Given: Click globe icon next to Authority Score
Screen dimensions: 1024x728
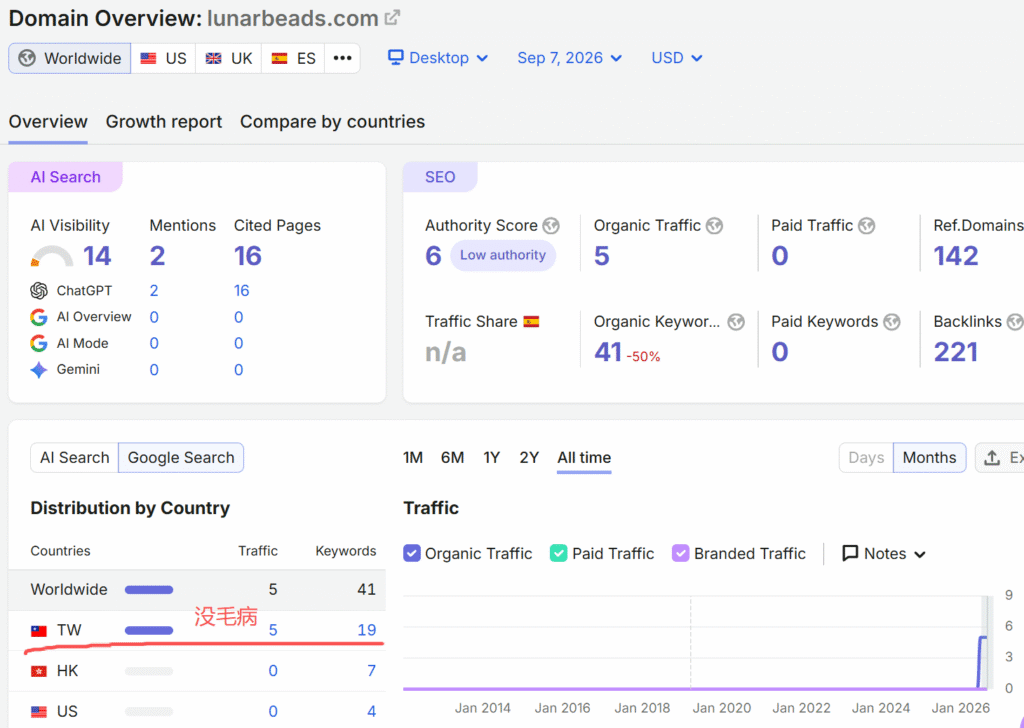Looking at the screenshot, I should (551, 226).
